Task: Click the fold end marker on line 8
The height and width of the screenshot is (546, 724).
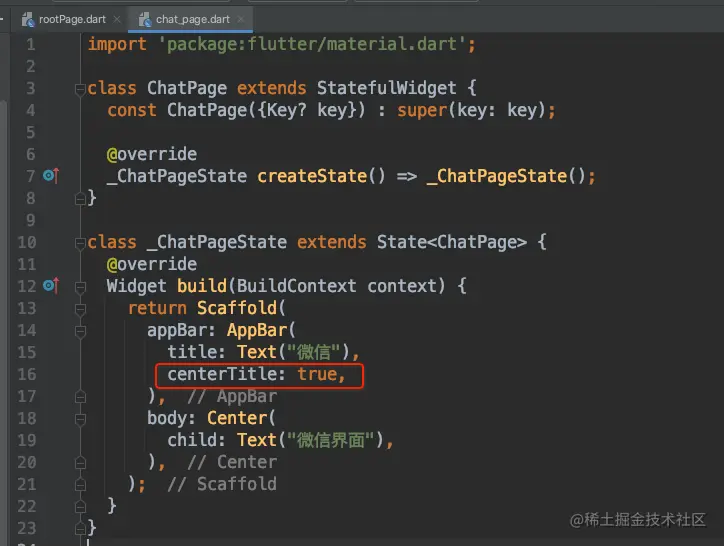Action: coord(80,199)
